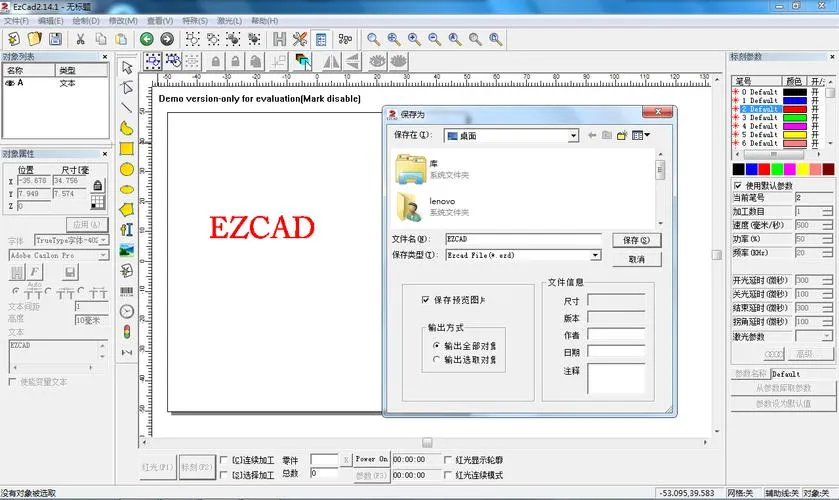
Task: Open the 查看(V) menu
Action: pyautogui.click(x=160, y=21)
